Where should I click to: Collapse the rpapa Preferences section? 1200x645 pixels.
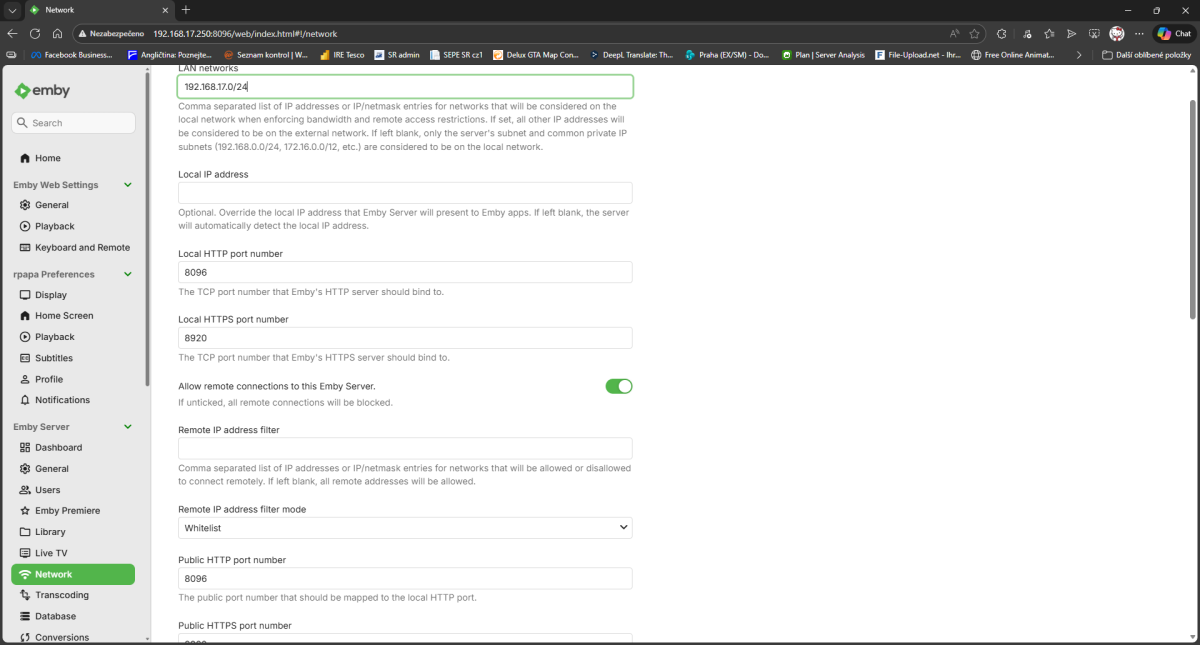click(x=127, y=273)
